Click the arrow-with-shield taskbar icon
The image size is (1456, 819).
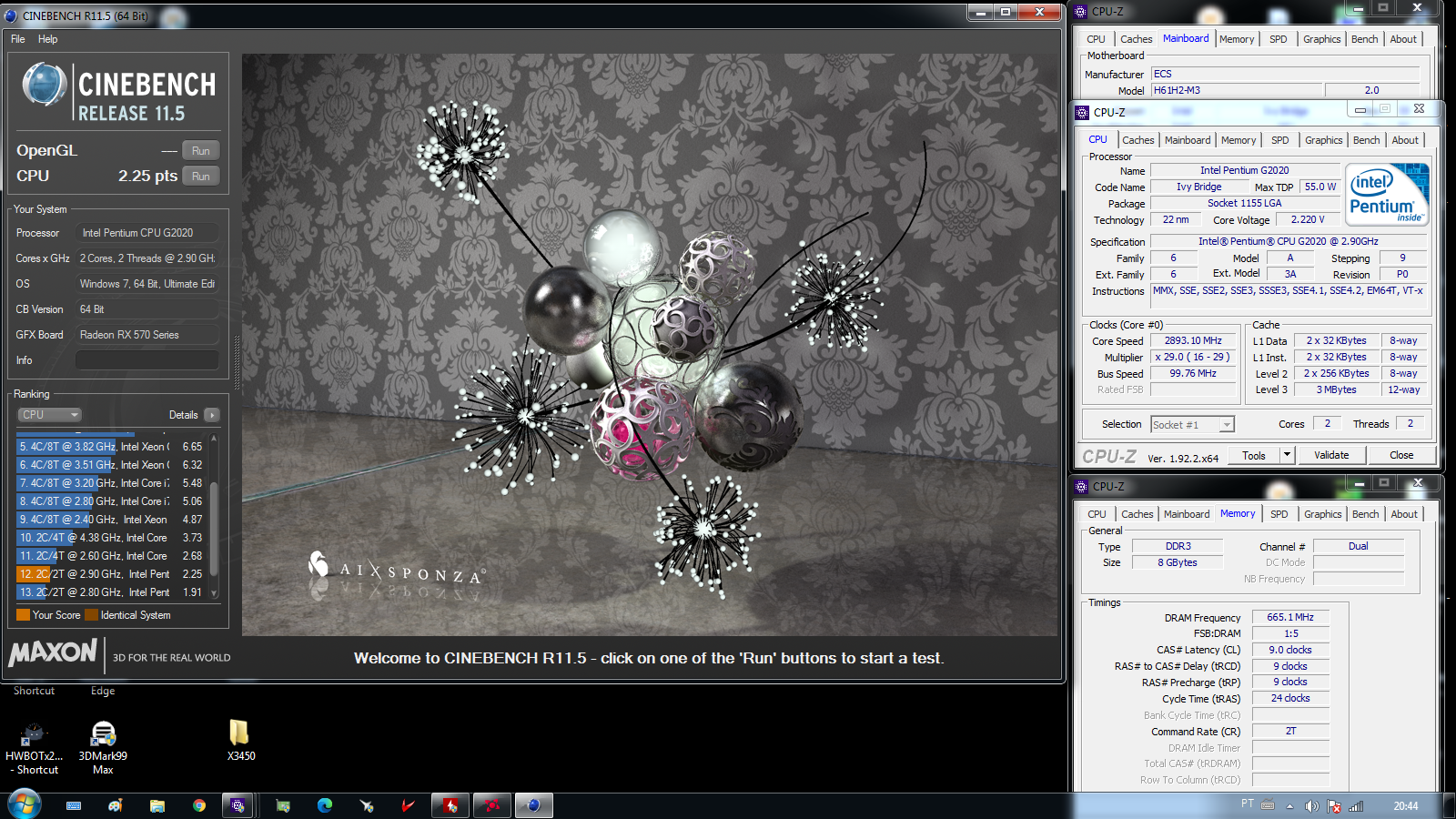pyautogui.click(x=367, y=805)
